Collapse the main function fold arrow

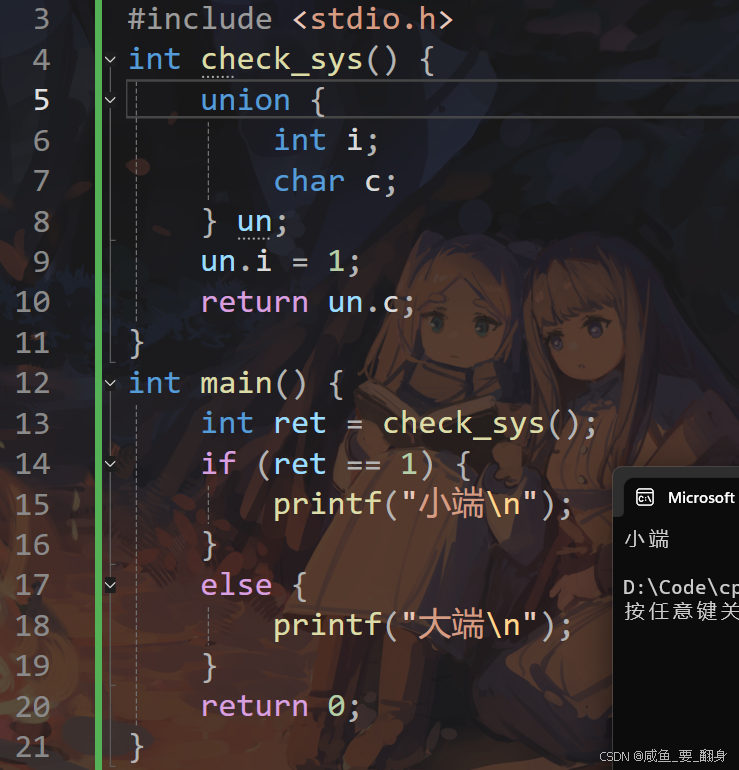click(x=110, y=383)
